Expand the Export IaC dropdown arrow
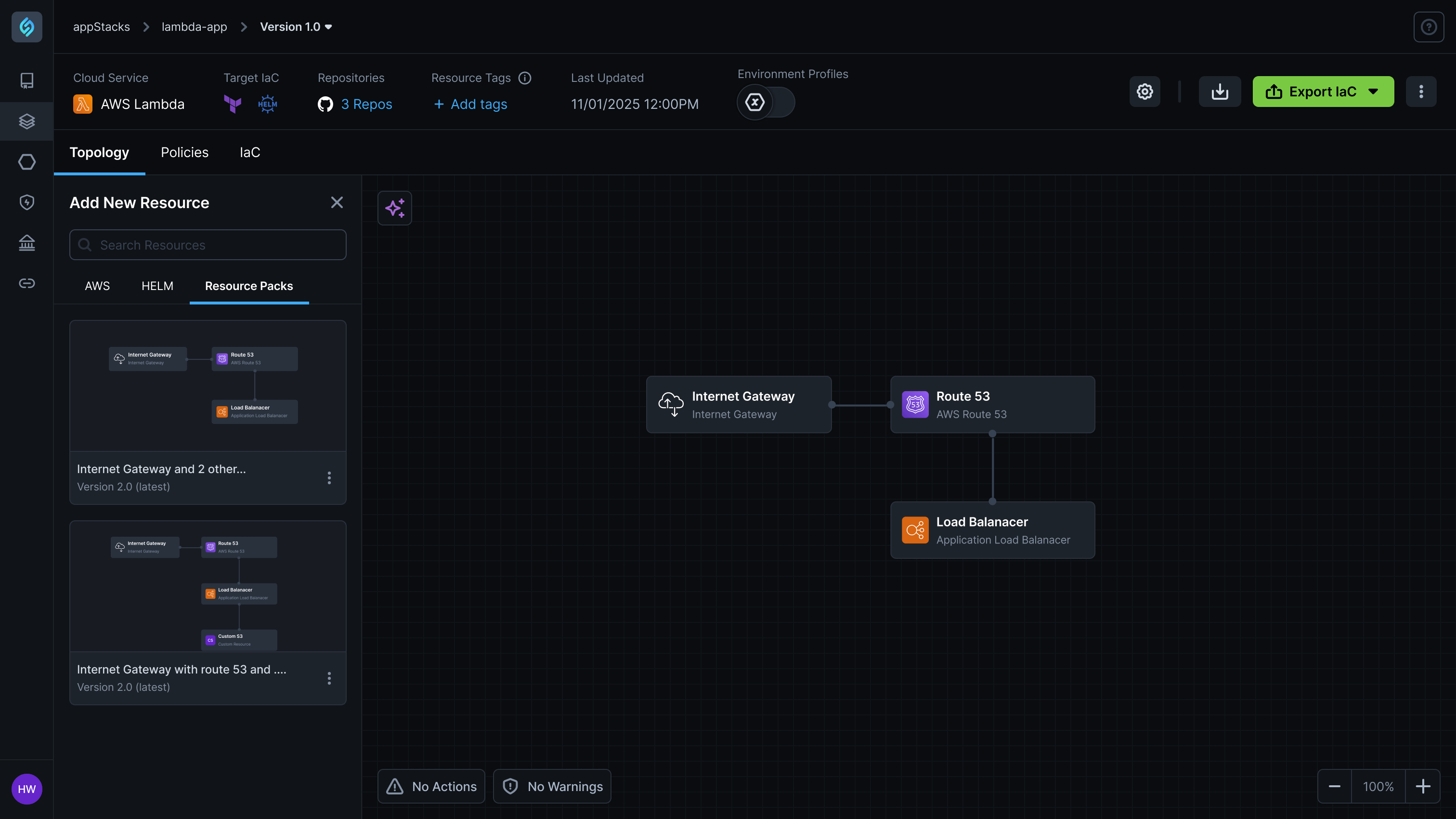 point(1373,92)
